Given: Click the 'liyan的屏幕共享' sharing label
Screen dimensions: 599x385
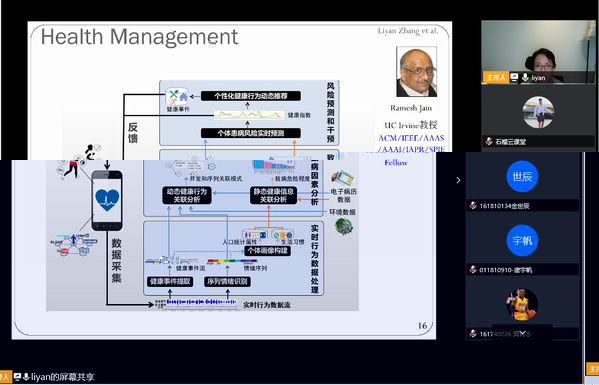Looking at the screenshot, I should click(x=63, y=377).
